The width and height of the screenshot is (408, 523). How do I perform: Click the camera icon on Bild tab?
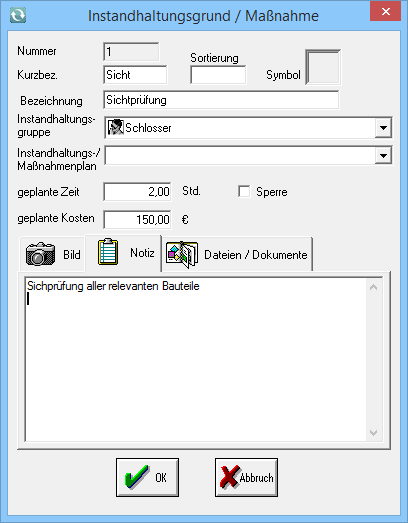click(x=40, y=254)
